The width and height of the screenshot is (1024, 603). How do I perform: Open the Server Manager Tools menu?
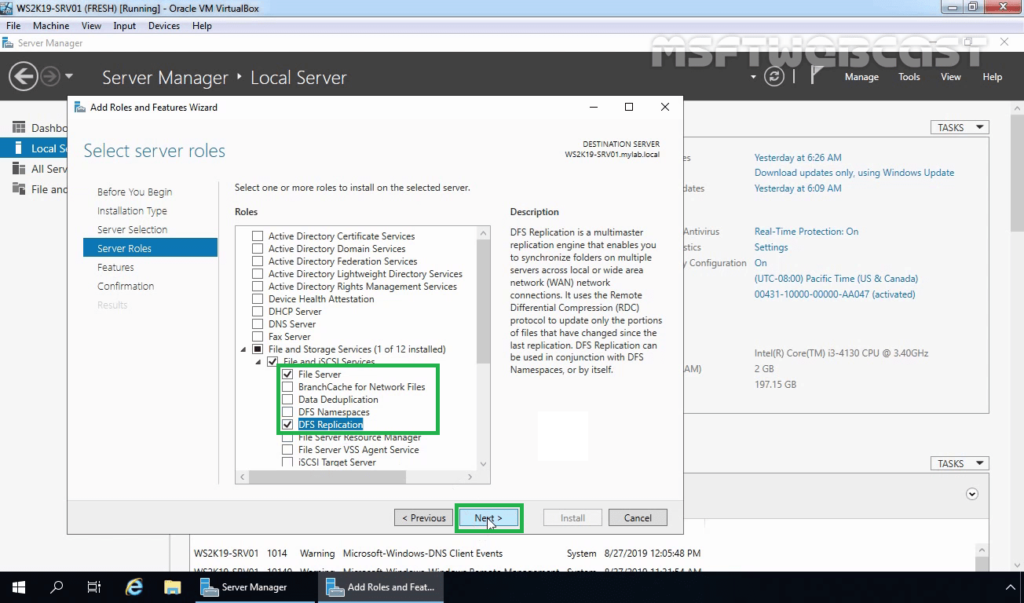pyautogui.click(x=908, y=76)
